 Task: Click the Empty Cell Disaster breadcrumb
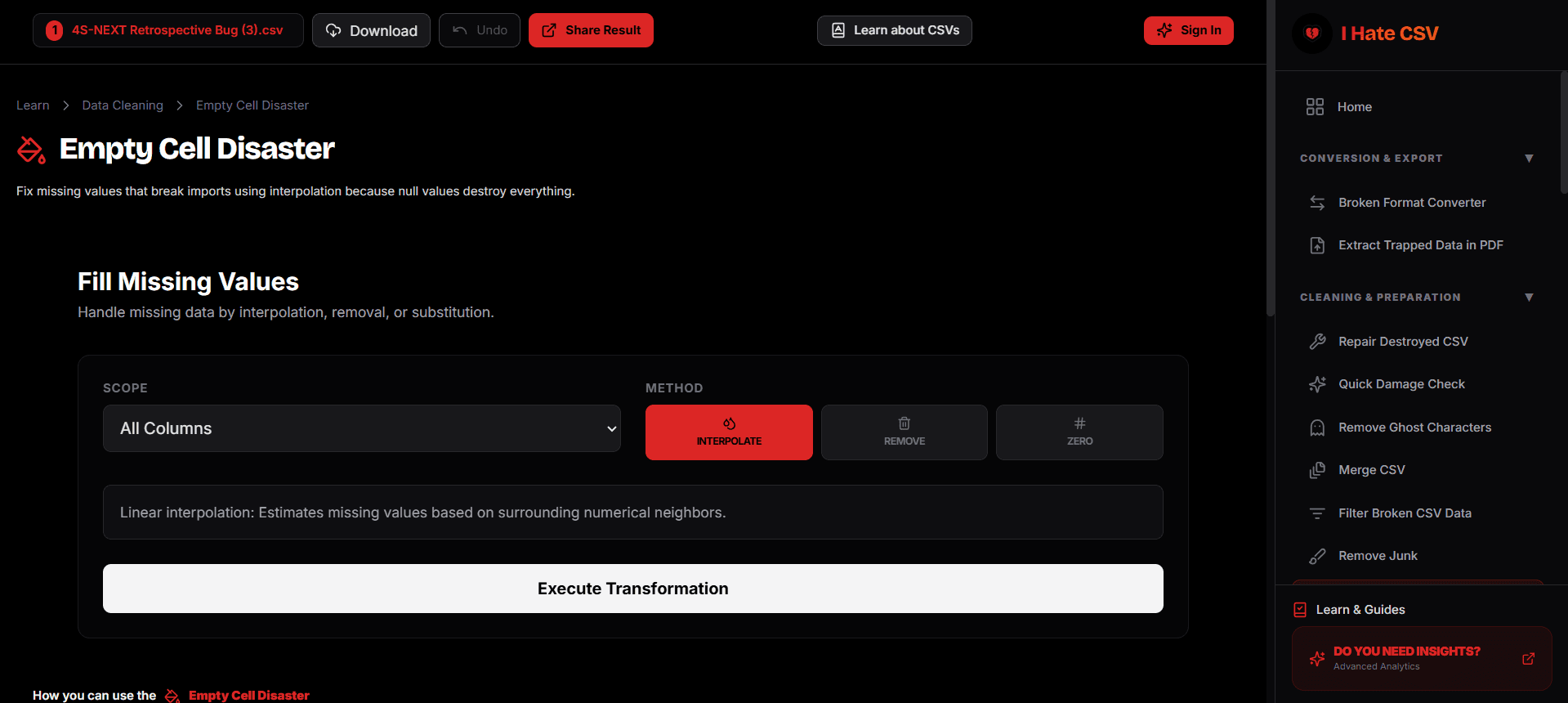click(252, 105)
